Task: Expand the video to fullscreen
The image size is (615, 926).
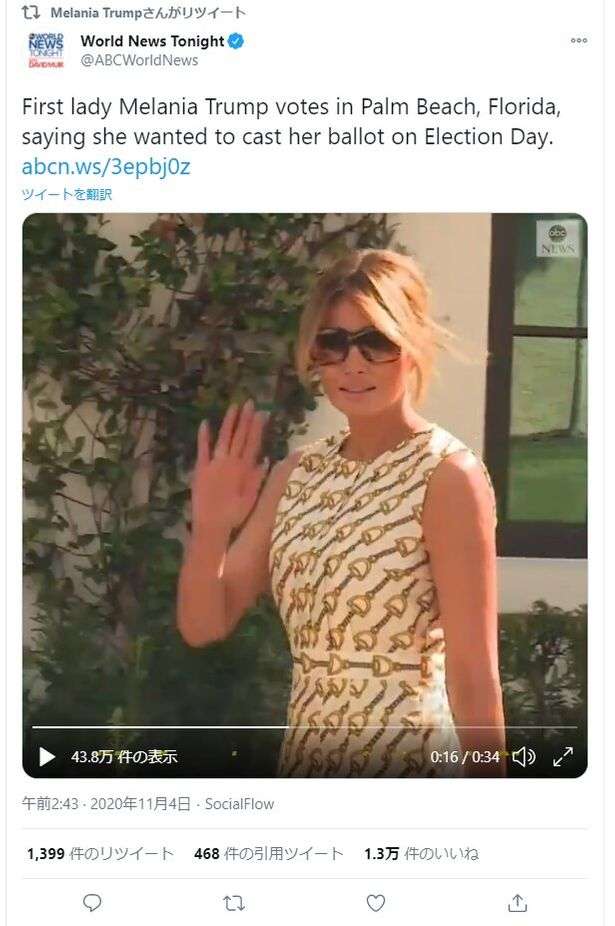Action: (563, 757)
